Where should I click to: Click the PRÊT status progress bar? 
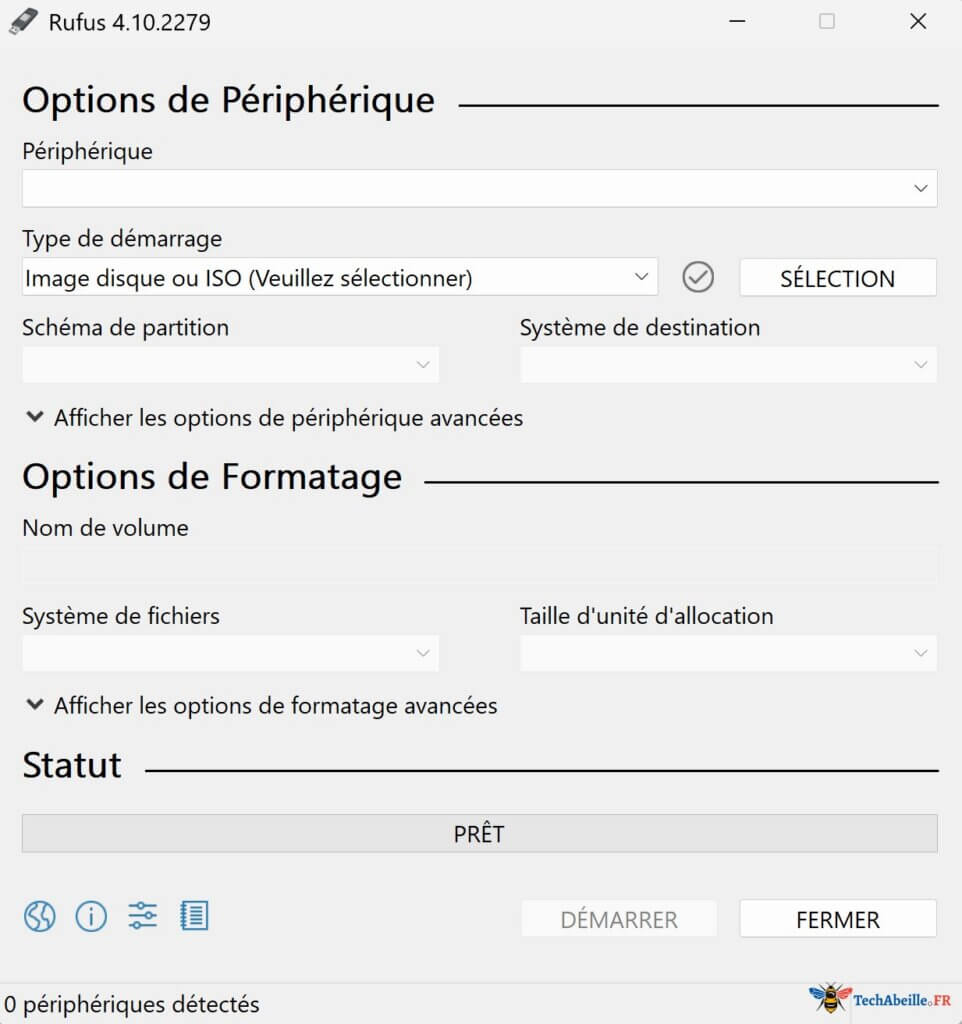point(480,833)
